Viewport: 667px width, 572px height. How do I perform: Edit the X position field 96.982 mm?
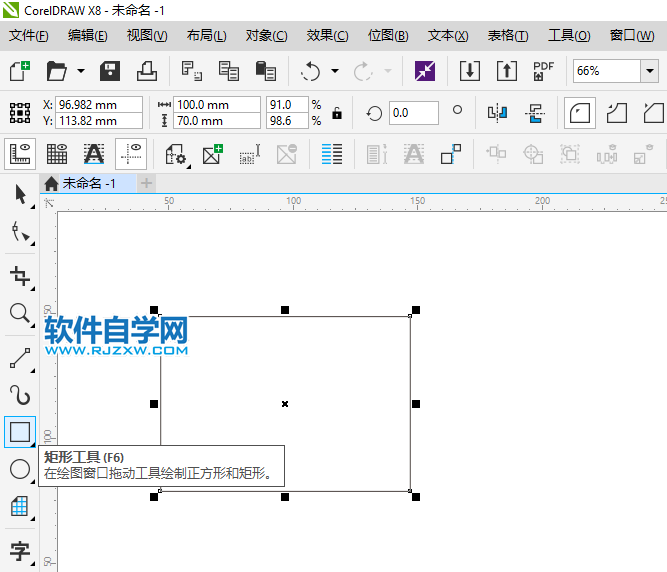tap(99, 105)
